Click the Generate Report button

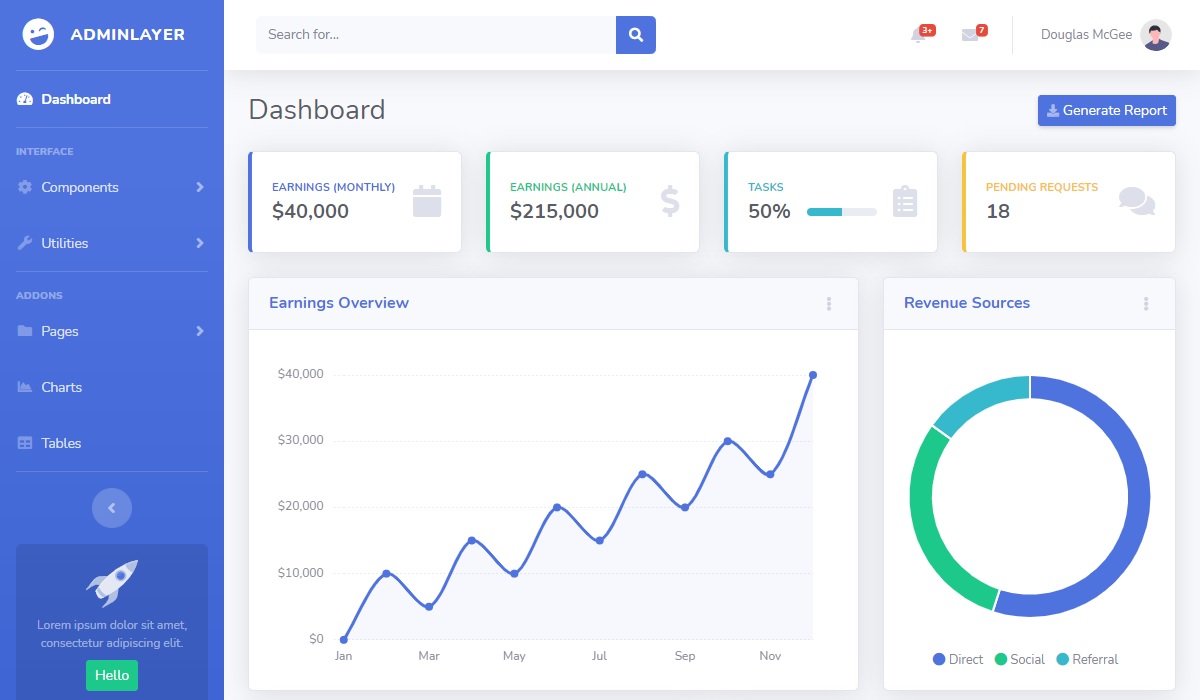1106,110
